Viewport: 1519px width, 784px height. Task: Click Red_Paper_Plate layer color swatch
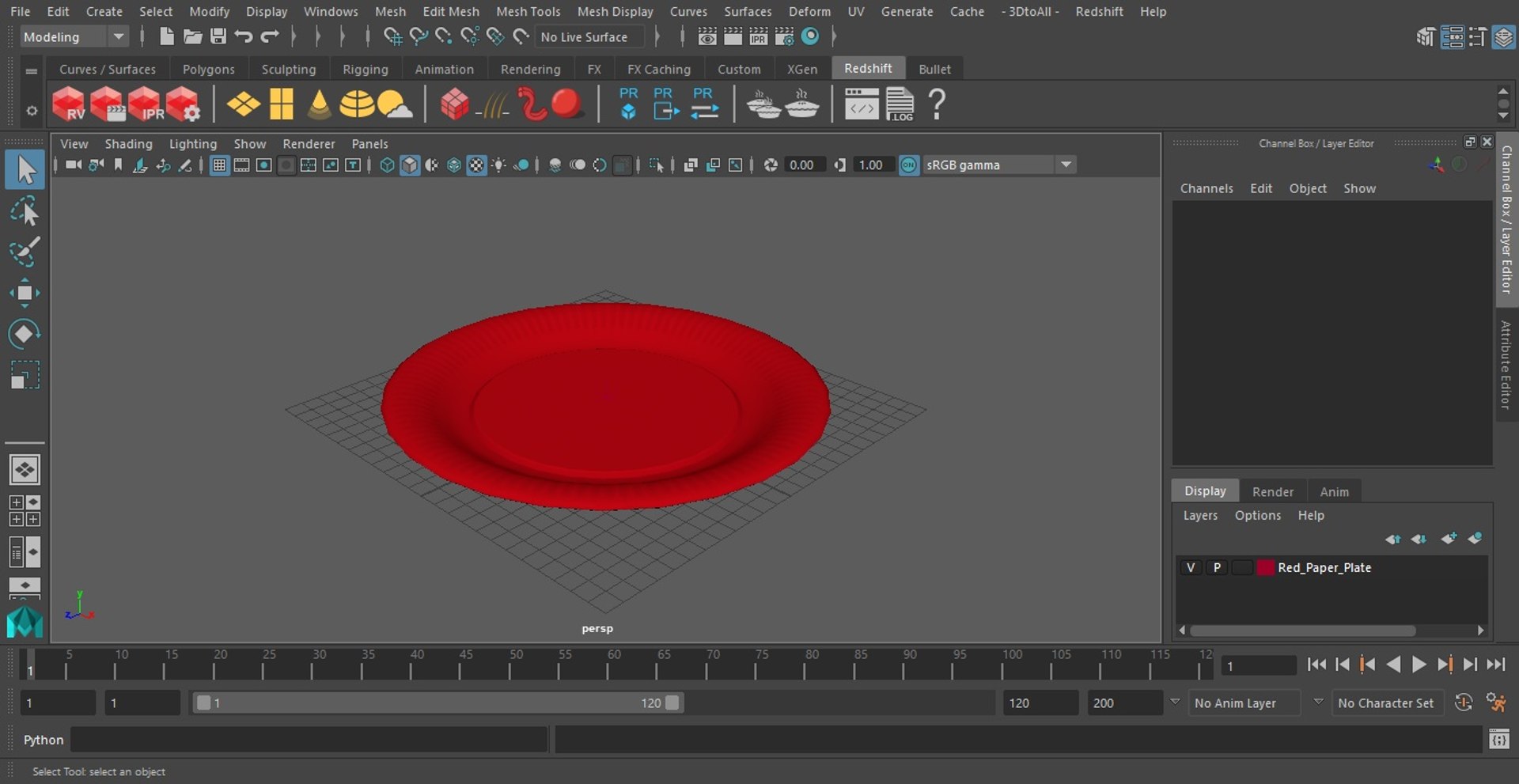coord(1265,567)
